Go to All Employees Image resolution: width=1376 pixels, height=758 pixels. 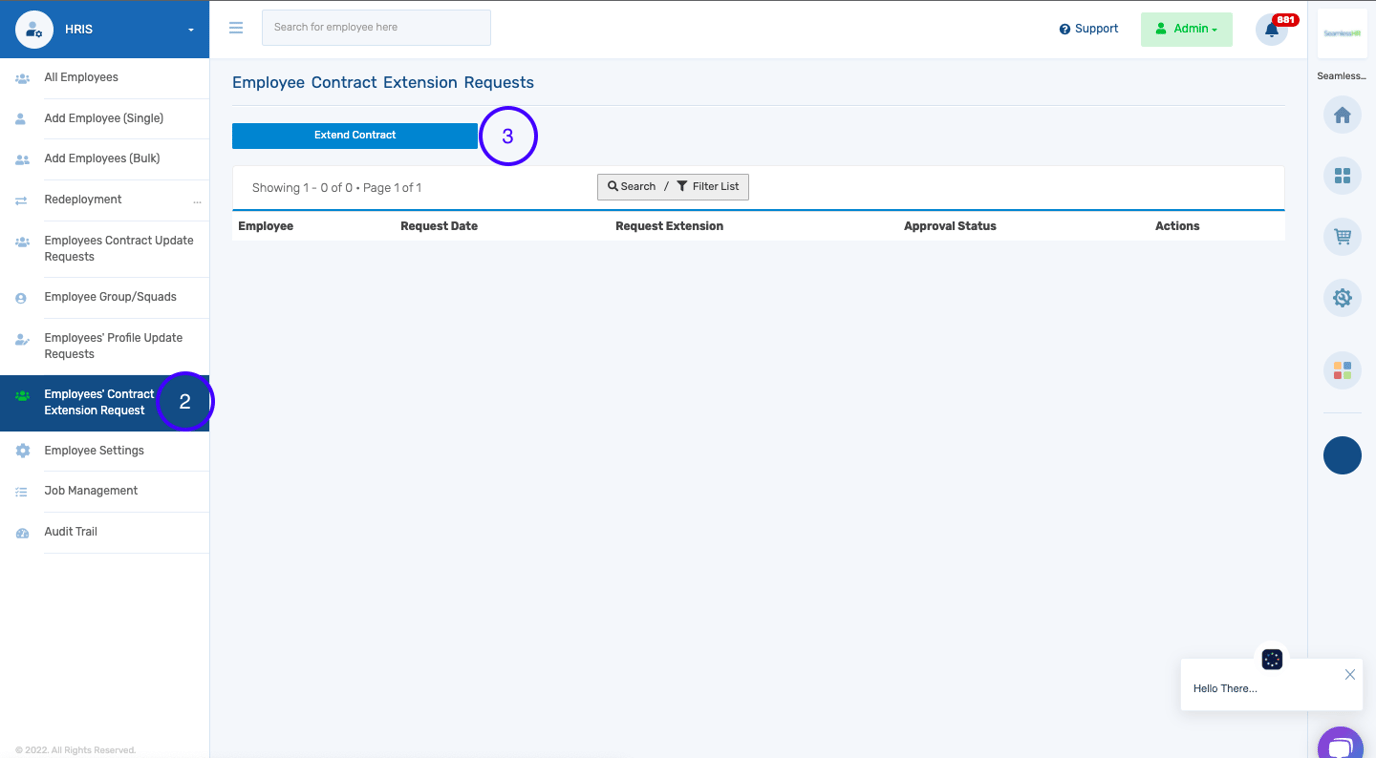point(81,77)
